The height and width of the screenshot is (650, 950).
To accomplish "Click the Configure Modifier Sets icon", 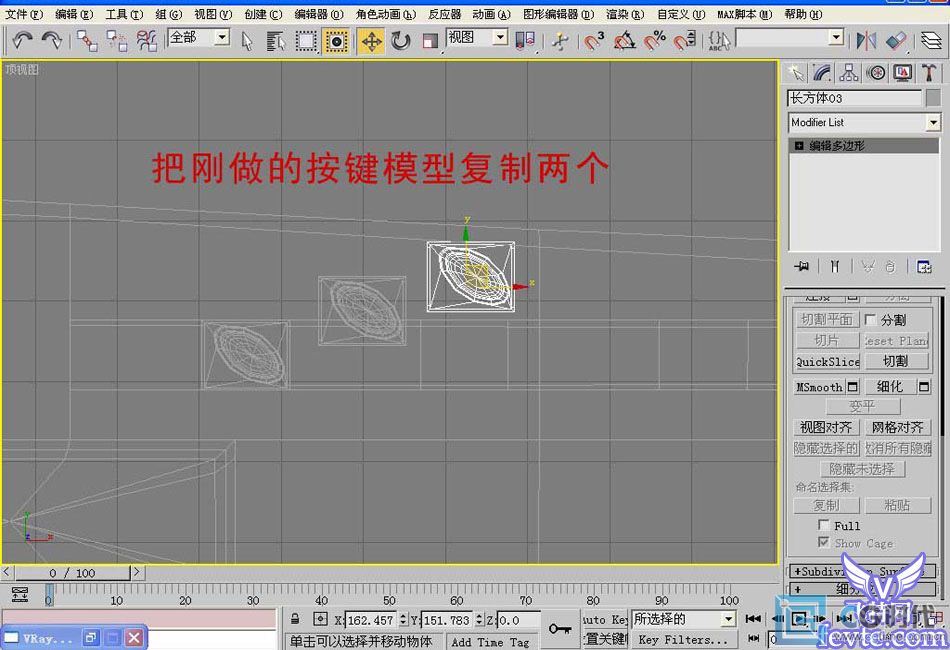I will pos(924,267).
